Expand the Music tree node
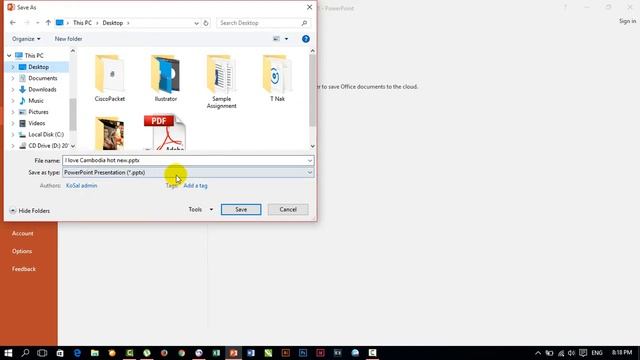 (13, 100)
